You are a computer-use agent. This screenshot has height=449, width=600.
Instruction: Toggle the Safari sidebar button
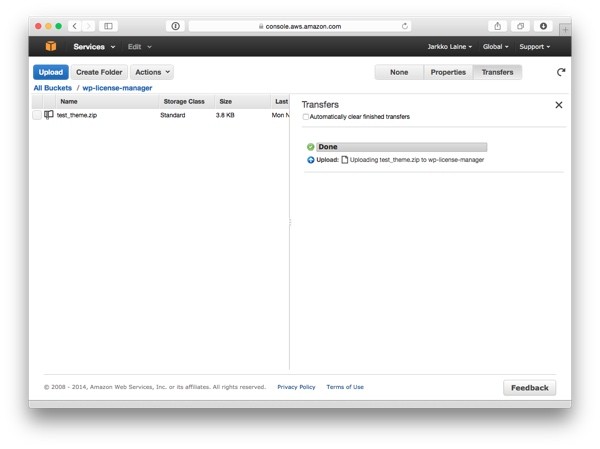pyautogui.click(x=108, y=26)
